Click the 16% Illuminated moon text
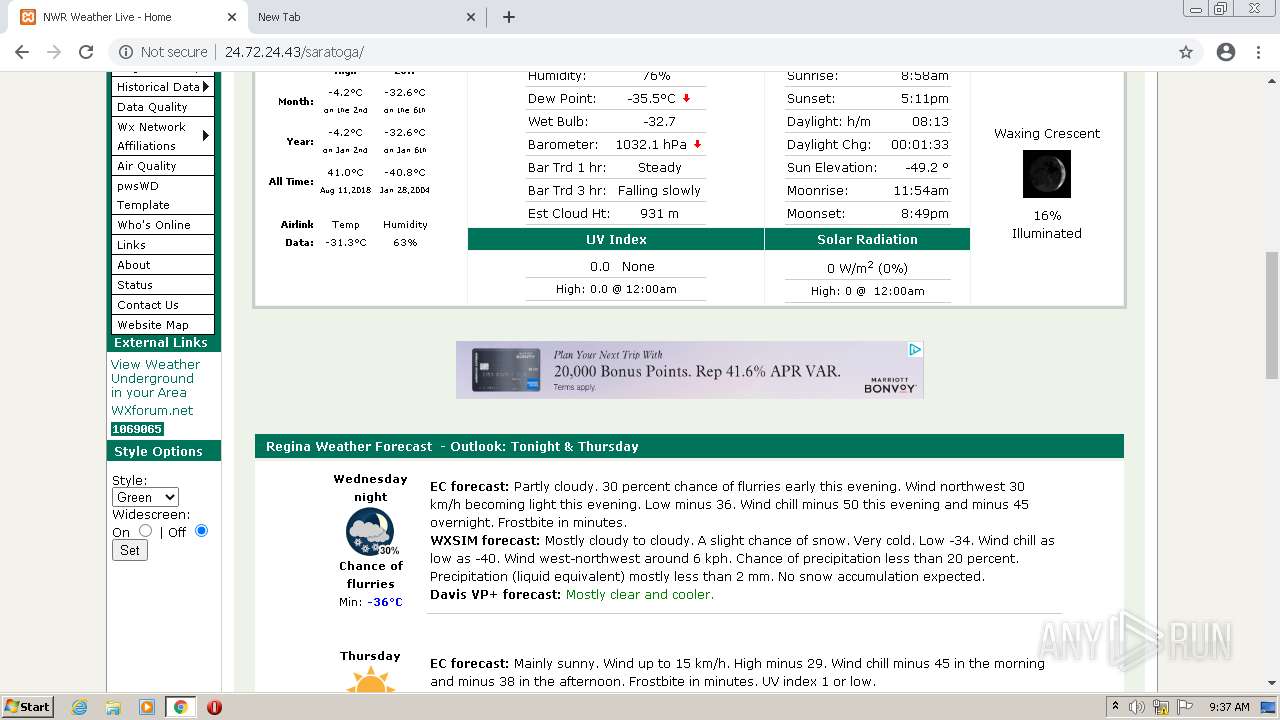This screenshot has width=1280, height=720. (x=1047, y=225)
